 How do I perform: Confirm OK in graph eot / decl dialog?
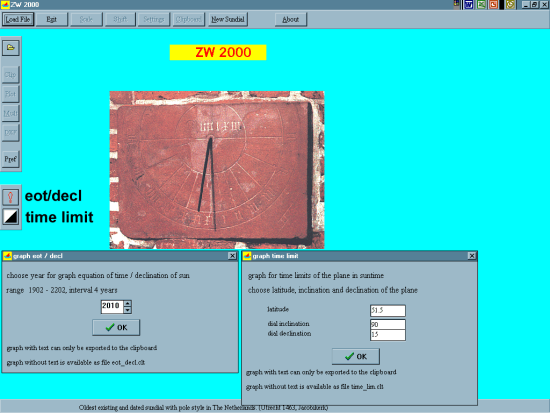click(116, 327)
